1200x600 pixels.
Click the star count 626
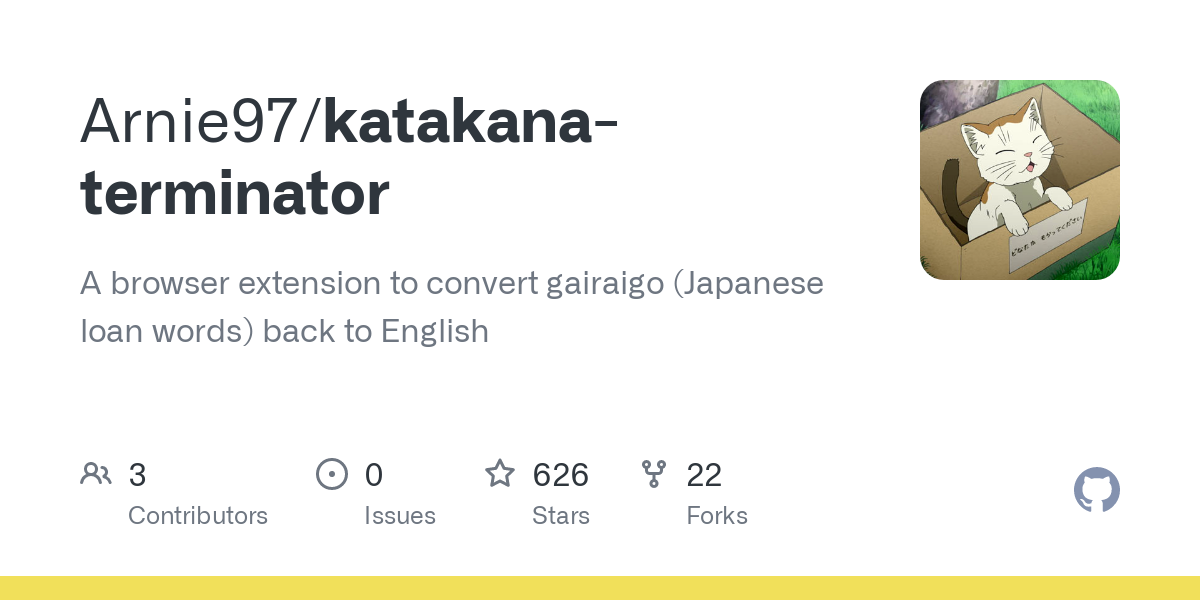point(561,475)
